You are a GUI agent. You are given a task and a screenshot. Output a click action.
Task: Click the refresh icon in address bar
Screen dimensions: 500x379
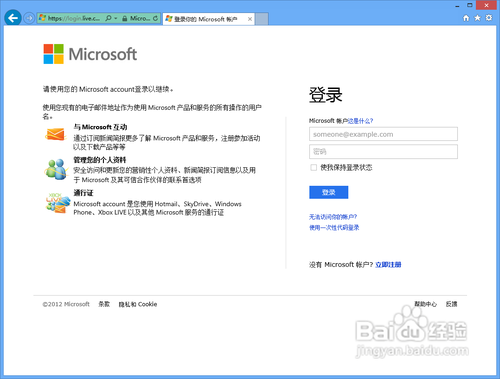click(156, 18)
